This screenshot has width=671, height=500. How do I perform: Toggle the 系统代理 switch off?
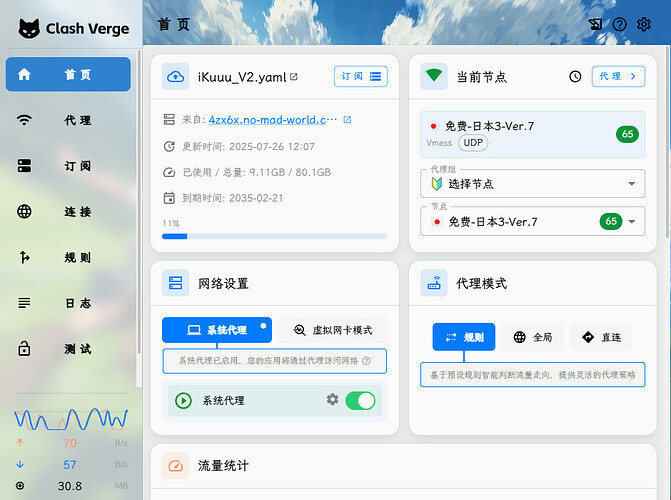coord(360,401)
